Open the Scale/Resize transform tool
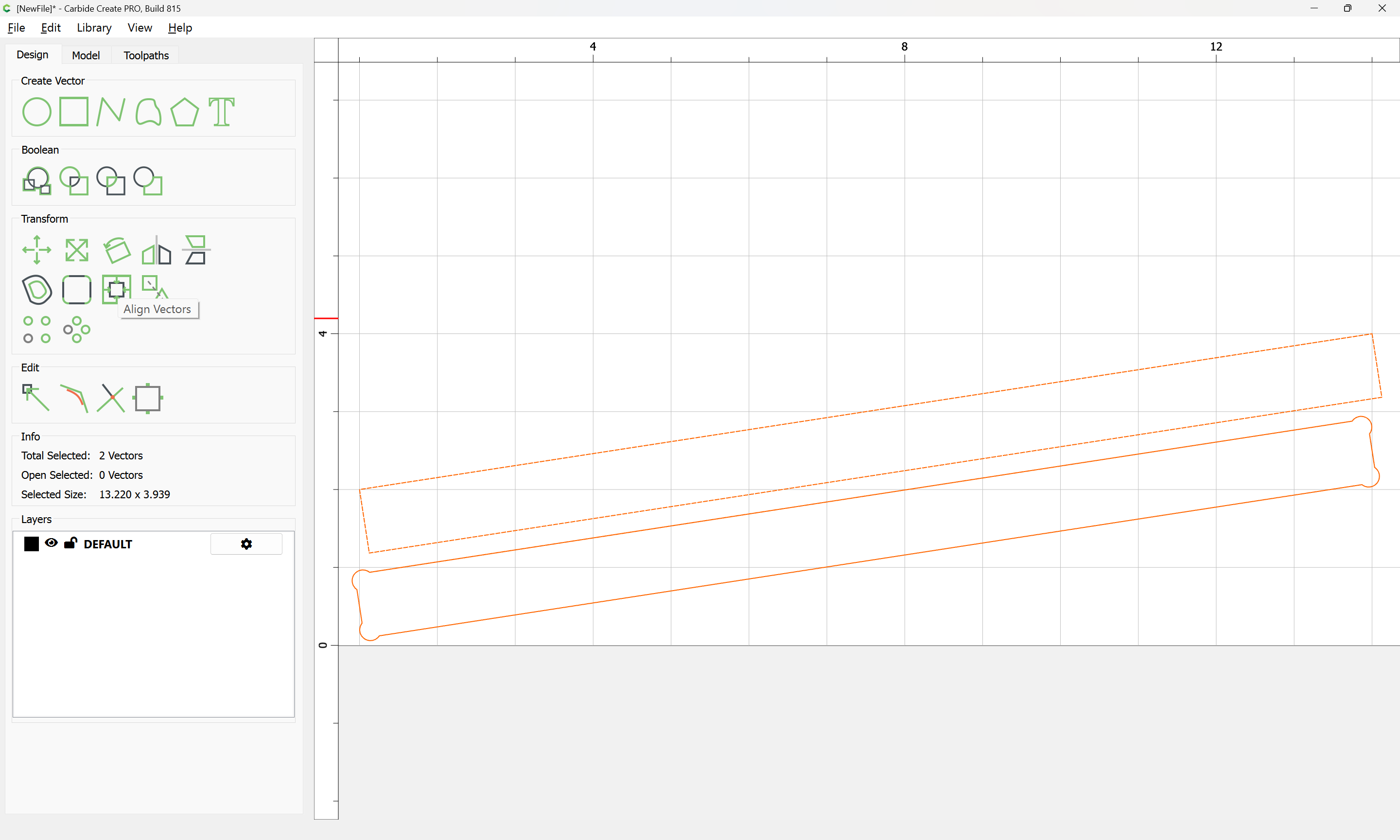This screenshot has width=1400, height=840. click(x=76, y=250)
